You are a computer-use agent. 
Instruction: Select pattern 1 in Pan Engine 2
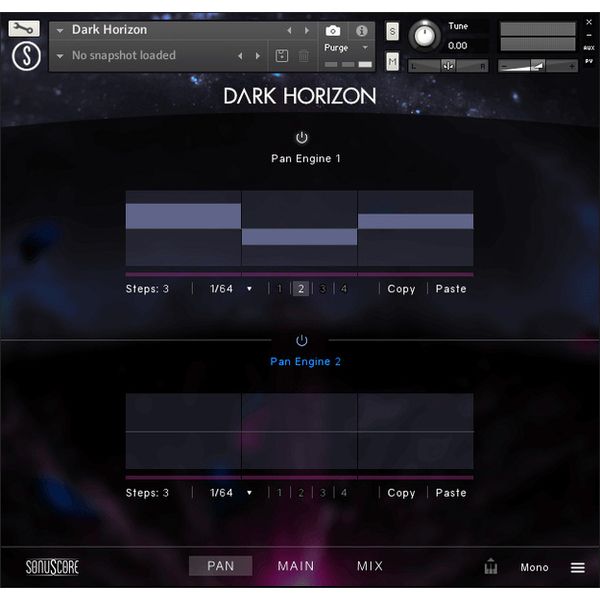click(279, 493)
